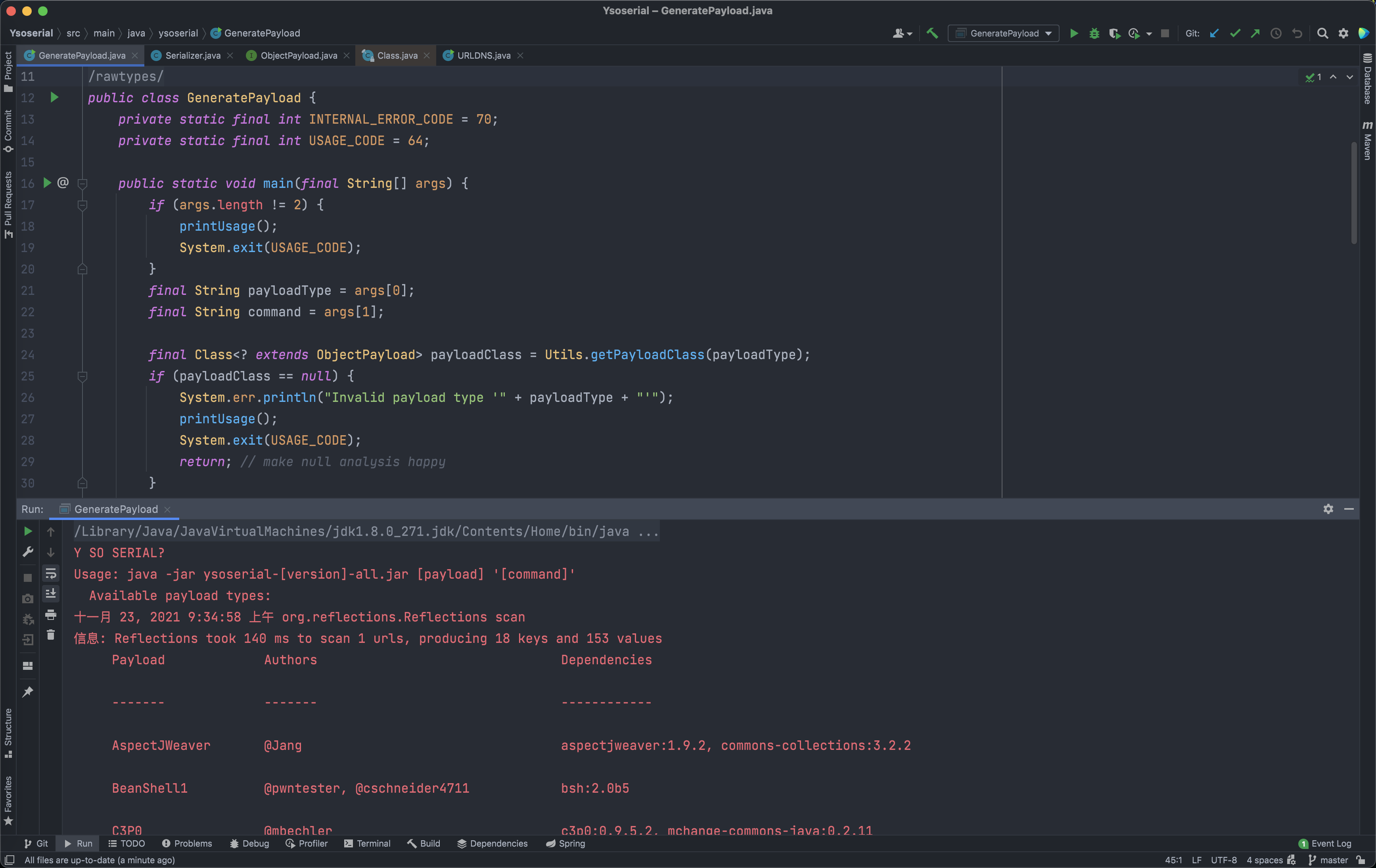The height and width of the screenshot is (868, 1376).
Task: Click the ysoserial breadcrumb
Action: pyautogui.click(x=178, y=33)
